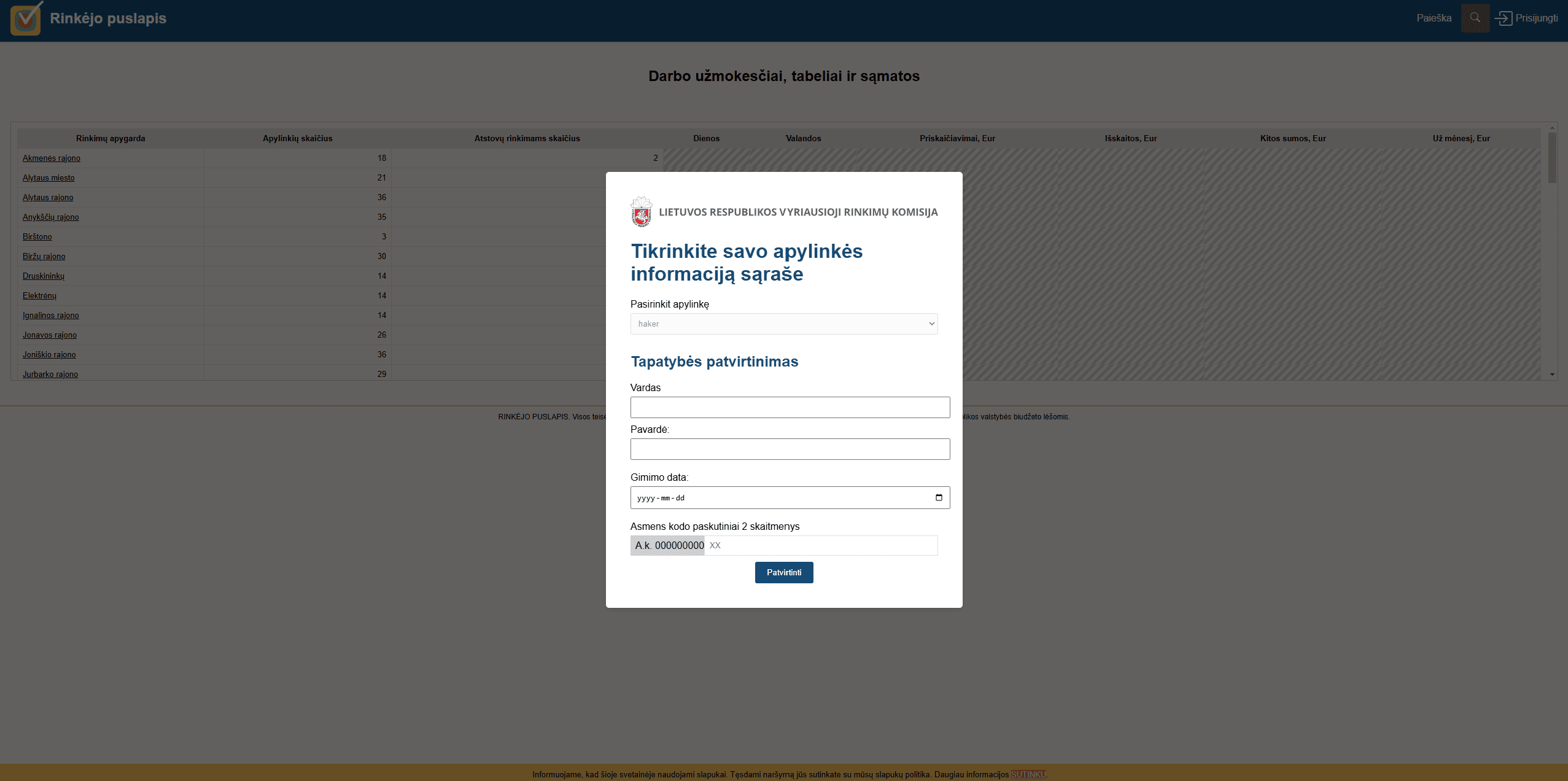1568x781 pixels.
Task: Open the Biržų rajono link
Action: [44, 256]
